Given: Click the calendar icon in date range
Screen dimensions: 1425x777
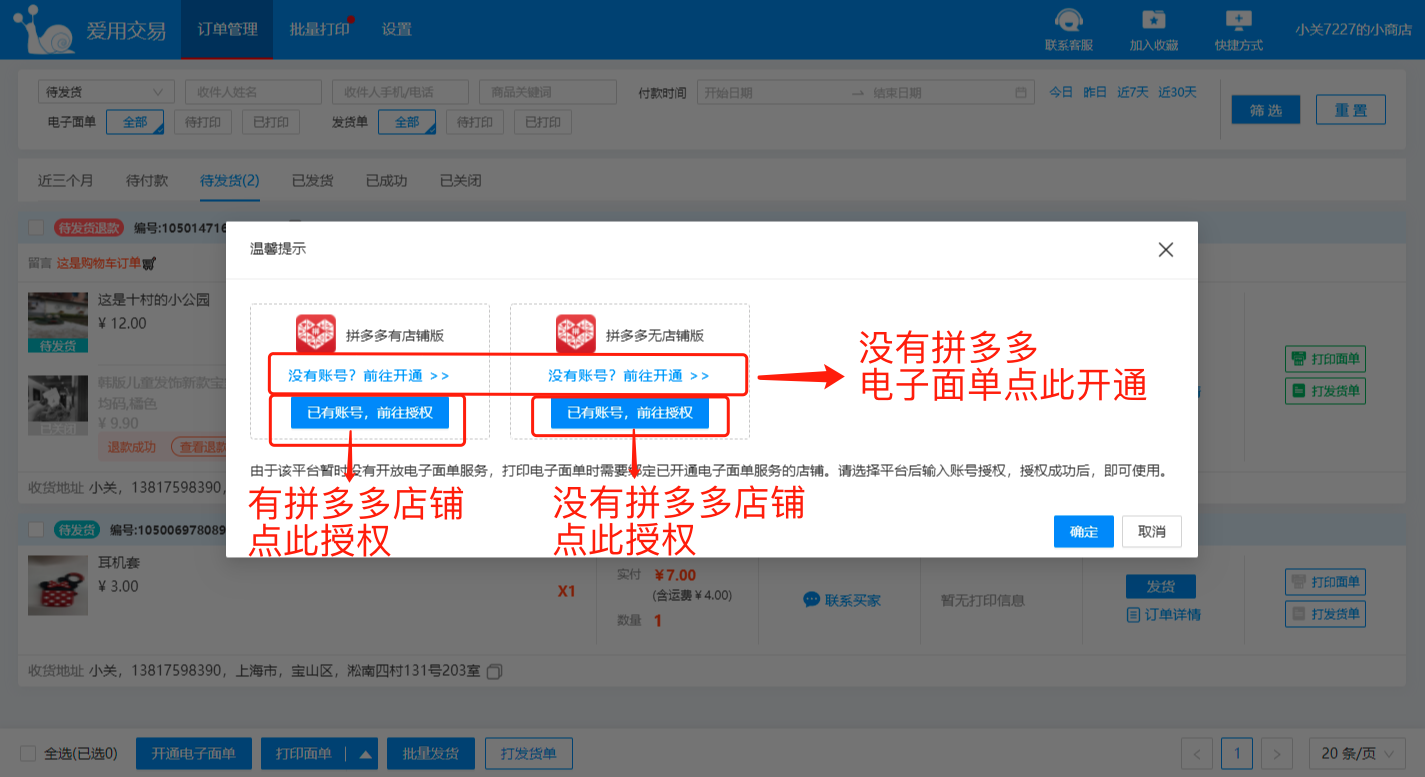Looking at the screenshot, I should click(x=1021, y=93).
